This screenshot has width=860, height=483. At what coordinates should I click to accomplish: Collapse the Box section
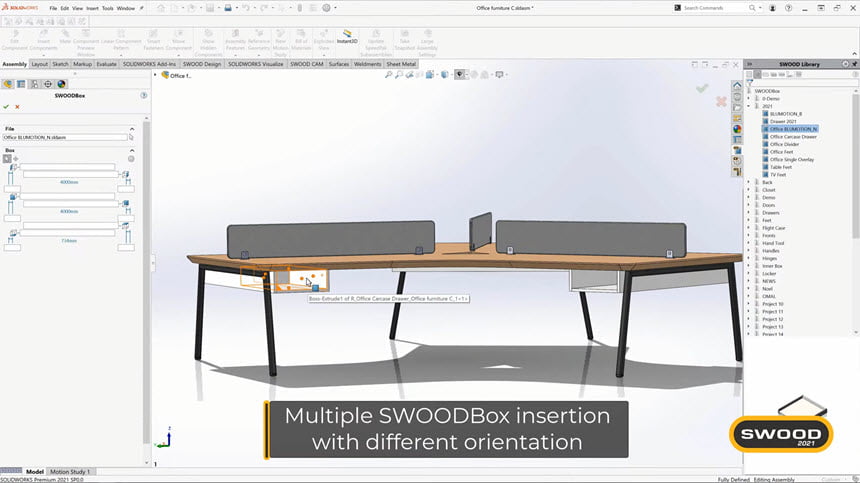(x=132, y=150)
